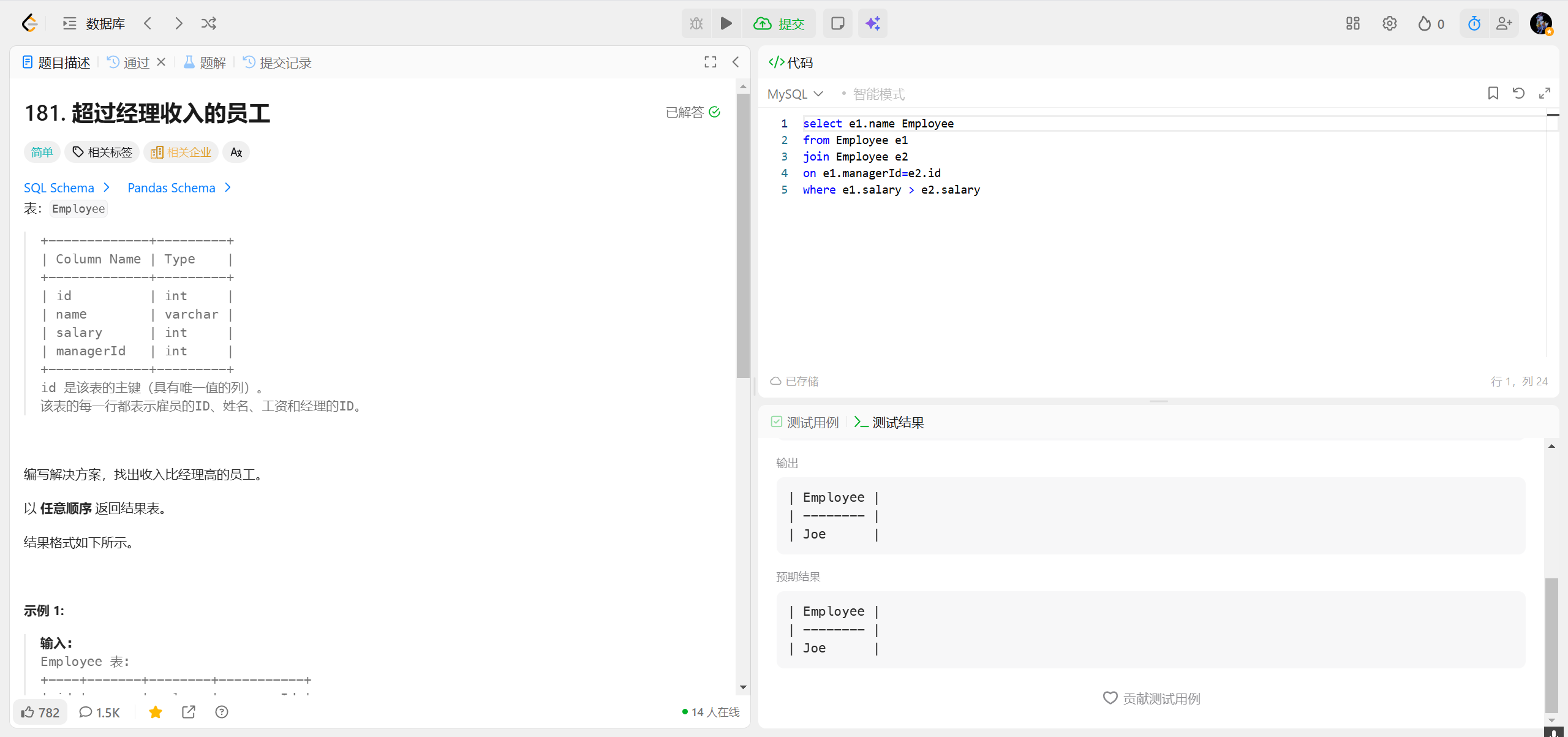Screen dimensions: 1568x737
Task: Toggle the favorite star for this problem
Action: (x=156, y=712)
